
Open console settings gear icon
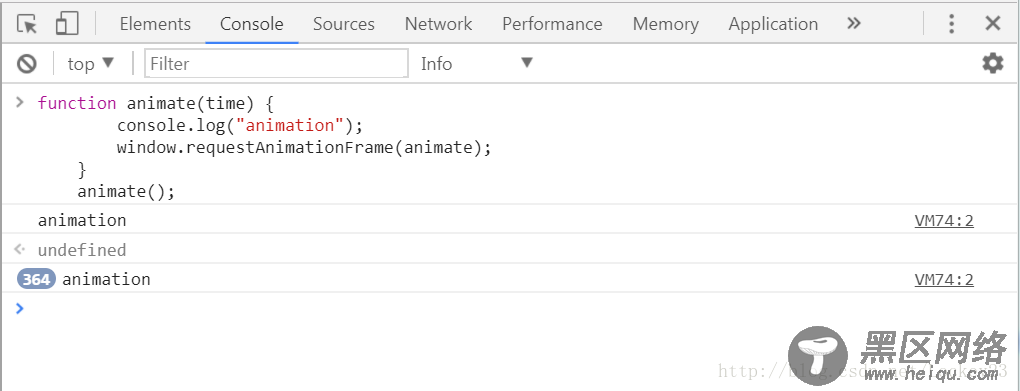[992, 63]
